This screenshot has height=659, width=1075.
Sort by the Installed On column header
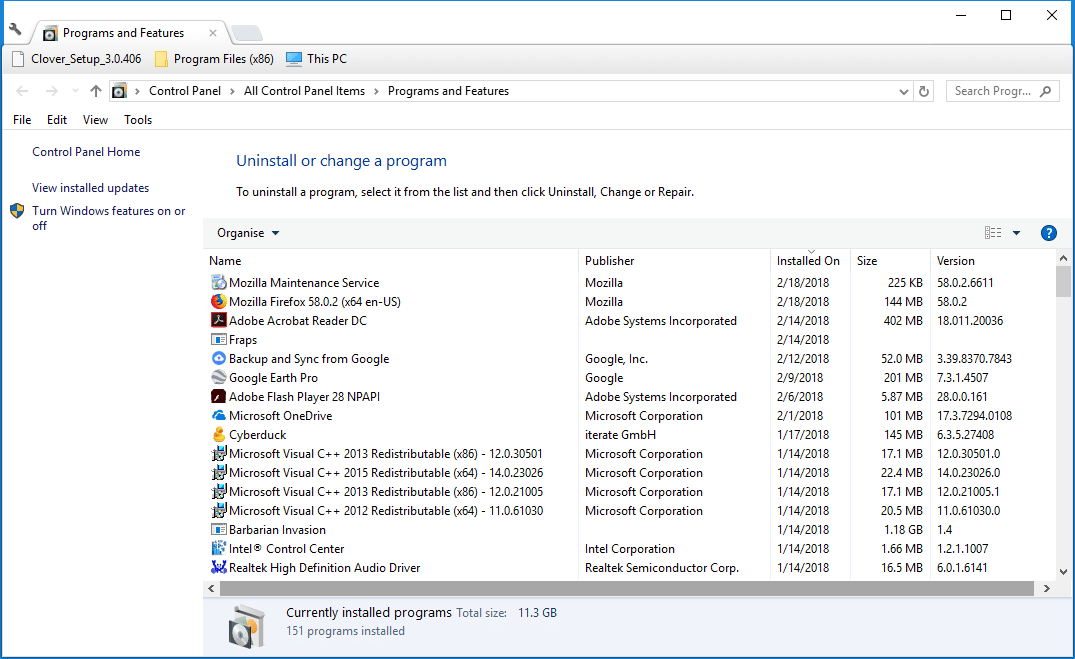tap(810, 261)
